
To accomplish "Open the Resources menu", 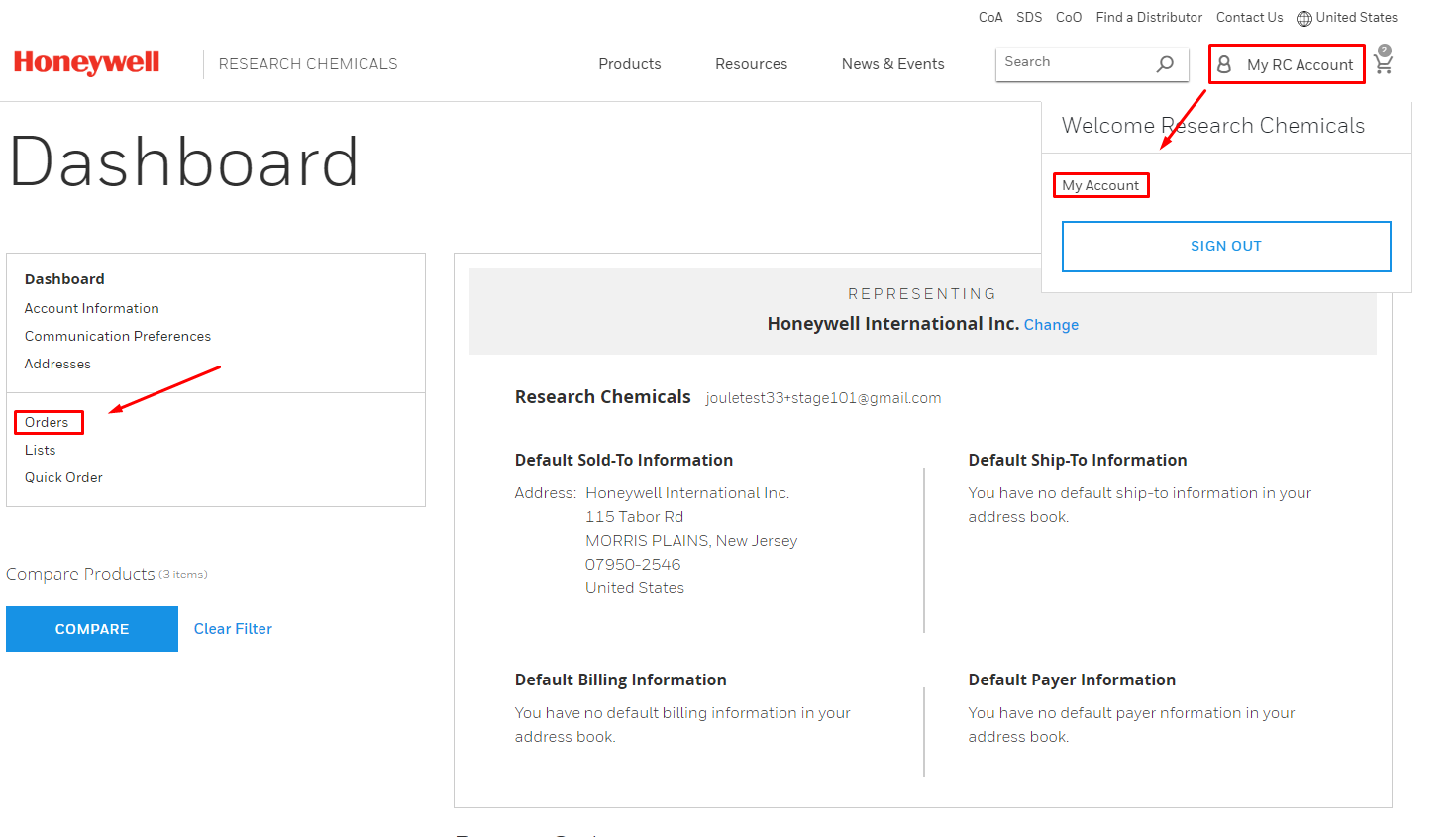I will [751, 64].
